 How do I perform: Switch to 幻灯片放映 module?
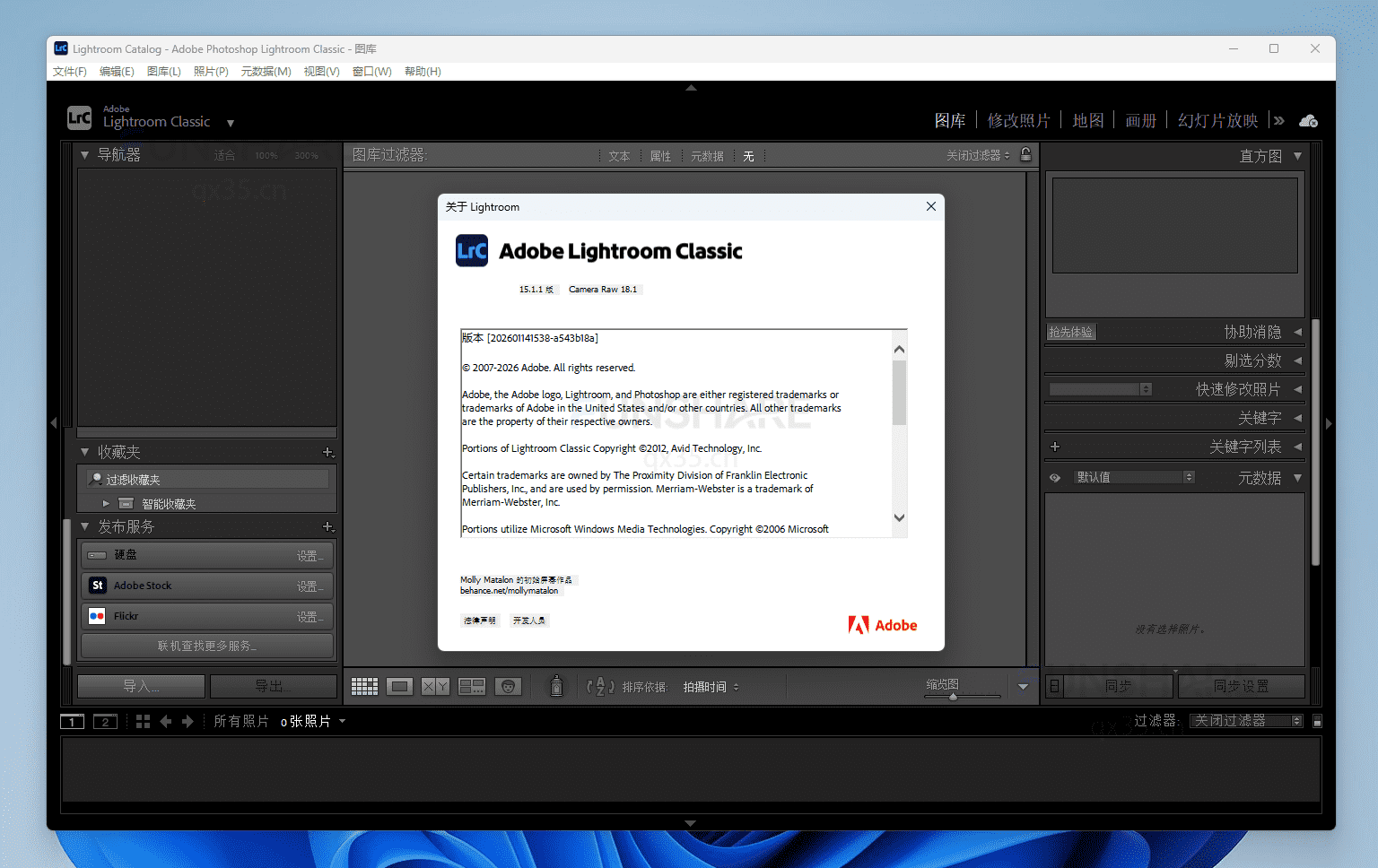pyautogui.click(x=1217, y=120)
